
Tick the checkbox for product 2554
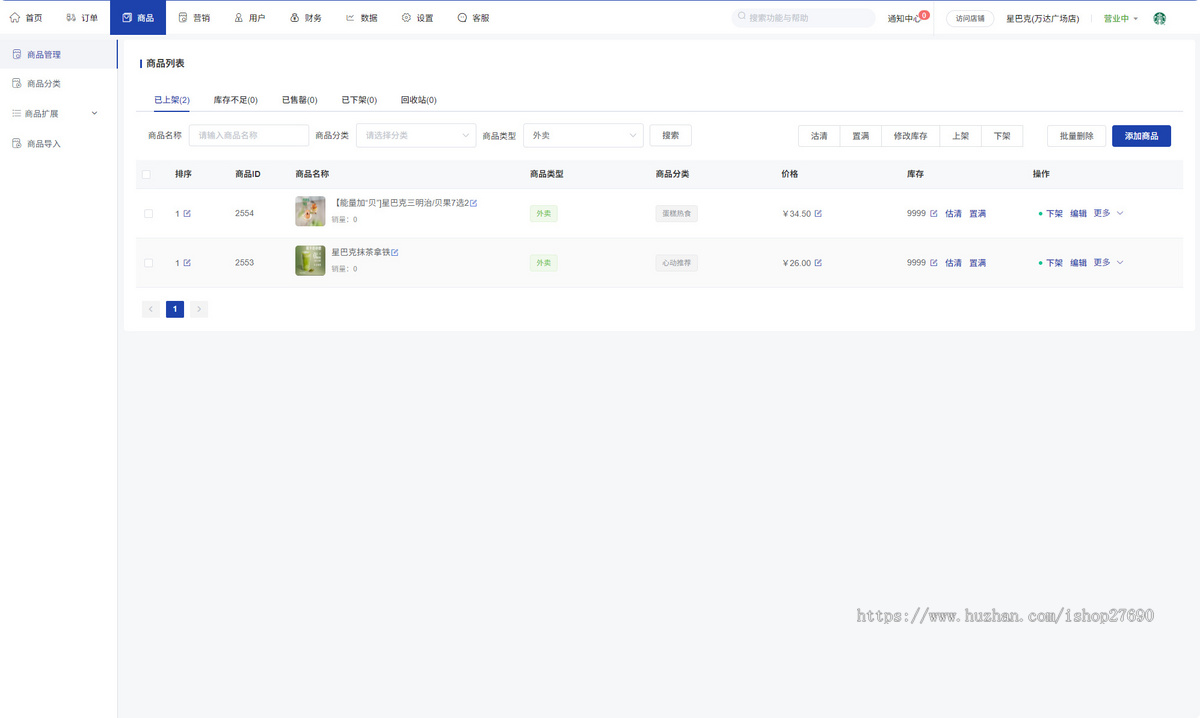149,213
